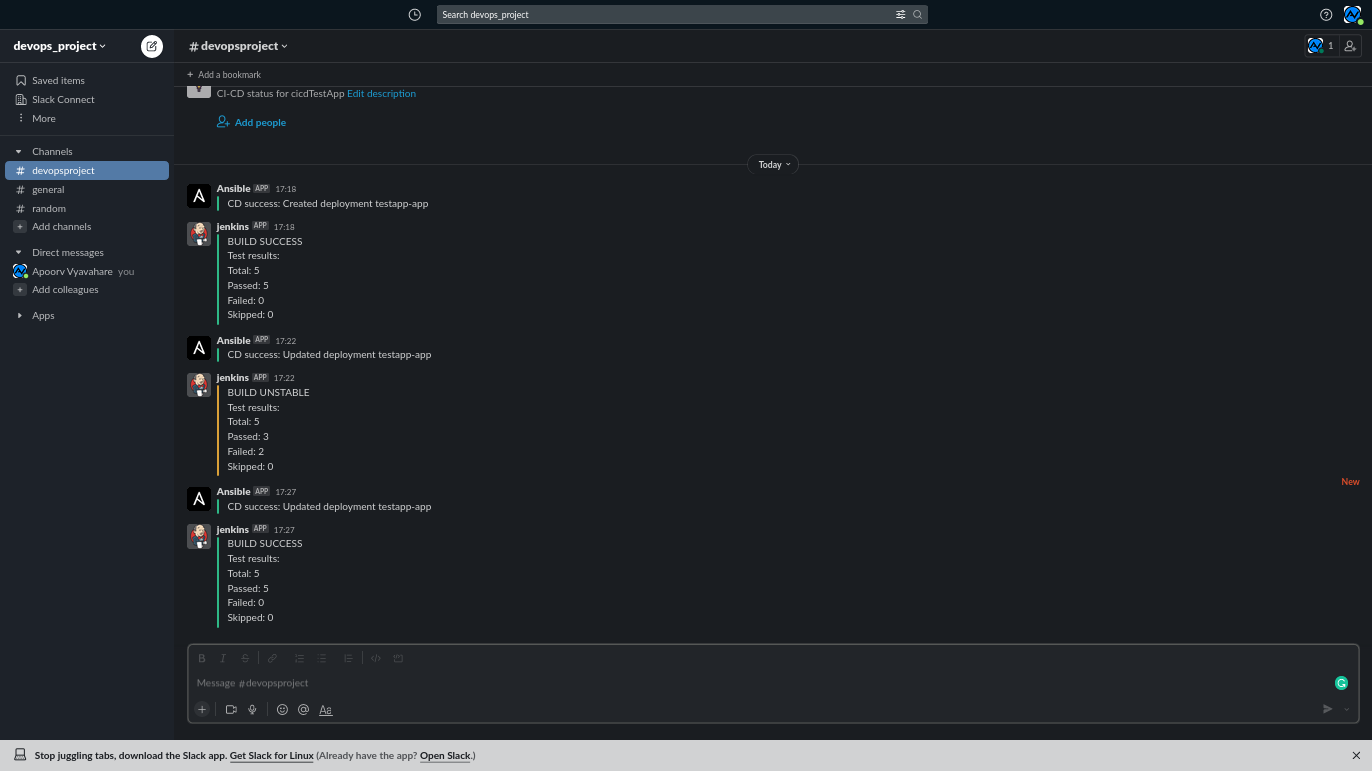Open search filters slider icon
This screenshot has width=1372, height=771.
(901, 14)
